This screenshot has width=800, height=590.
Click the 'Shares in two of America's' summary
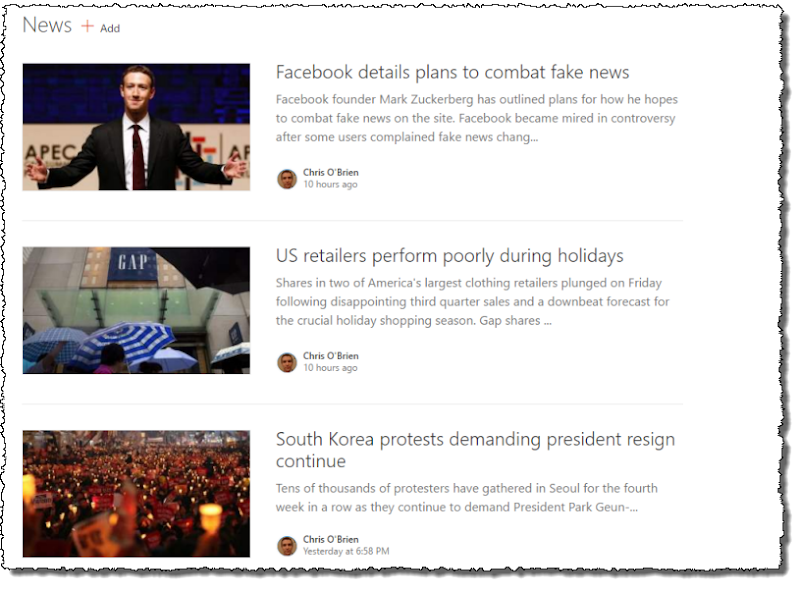click(472, 302)
